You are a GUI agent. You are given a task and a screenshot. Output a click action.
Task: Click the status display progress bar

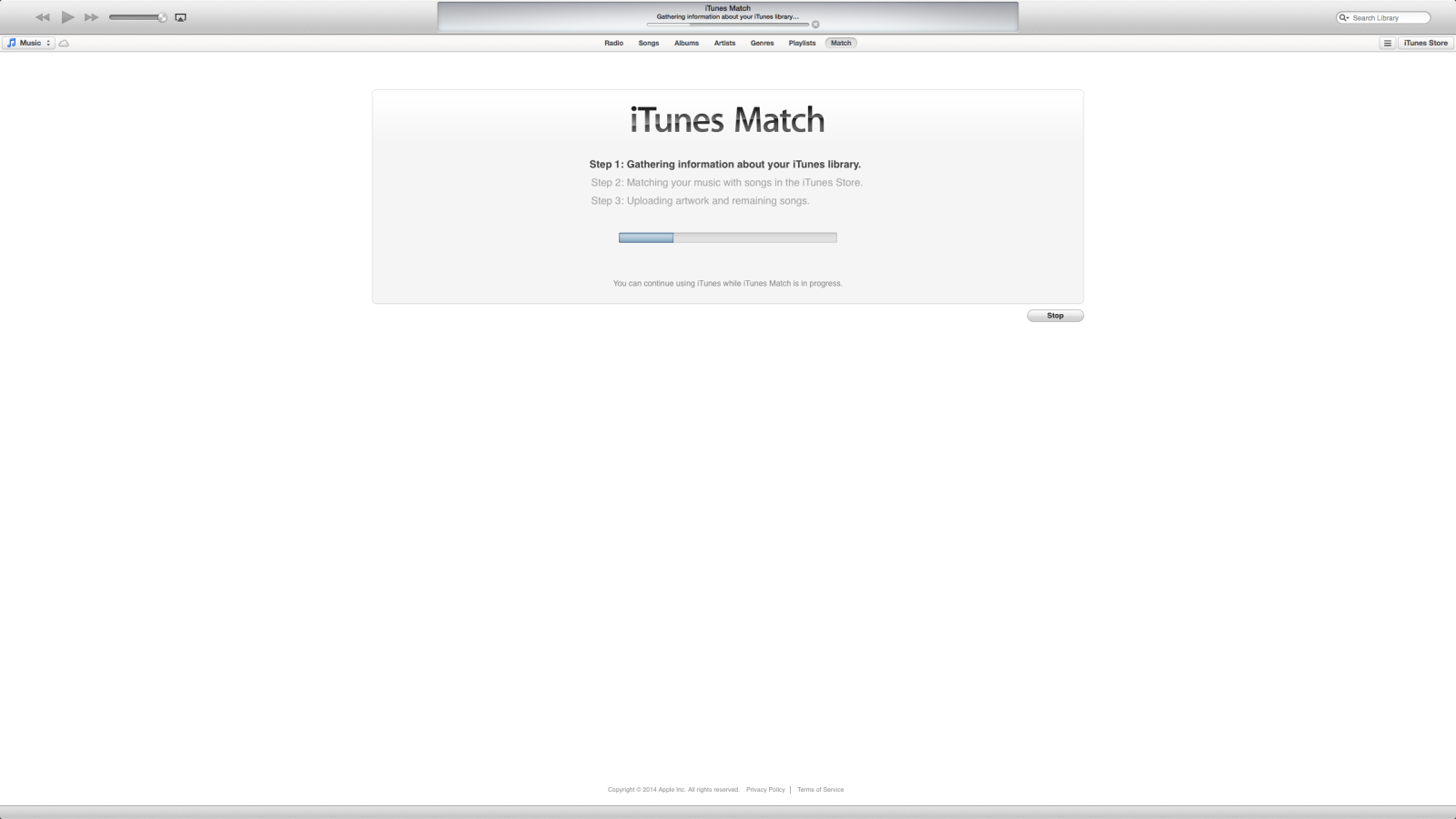[727, 25]
